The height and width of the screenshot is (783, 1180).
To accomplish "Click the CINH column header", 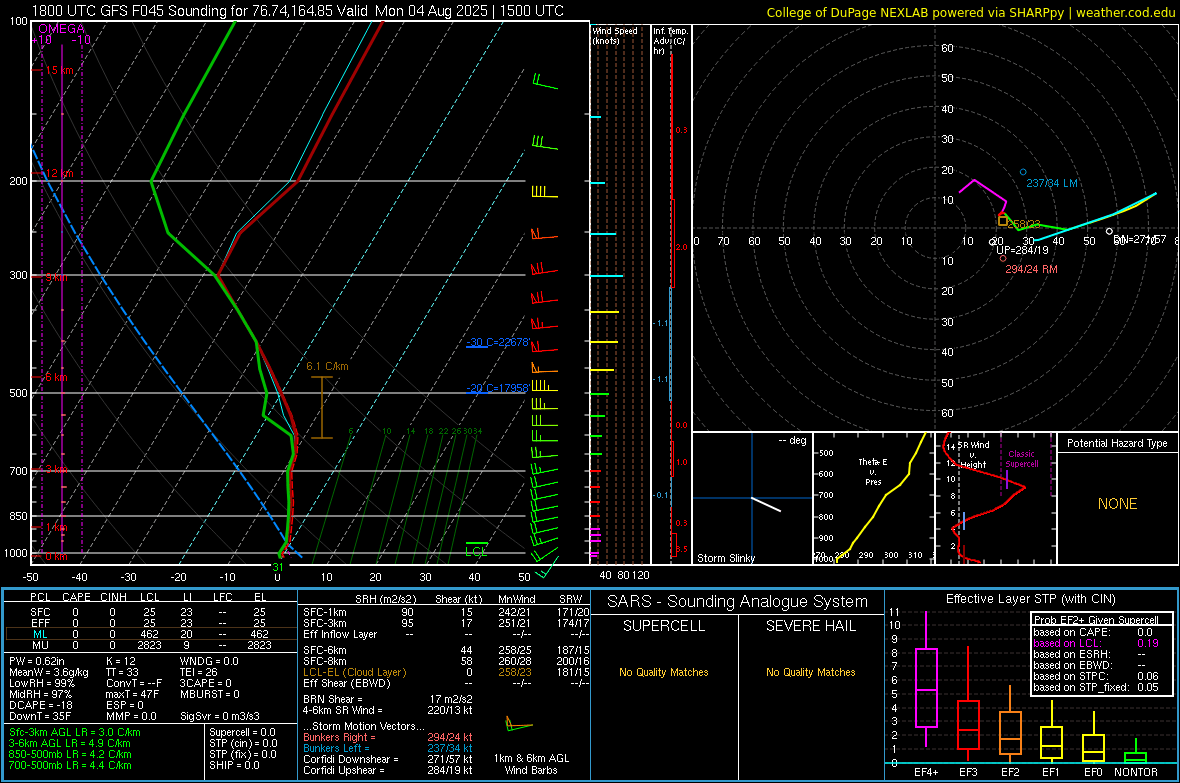I will pyautogui.click(x=113, y=597).
